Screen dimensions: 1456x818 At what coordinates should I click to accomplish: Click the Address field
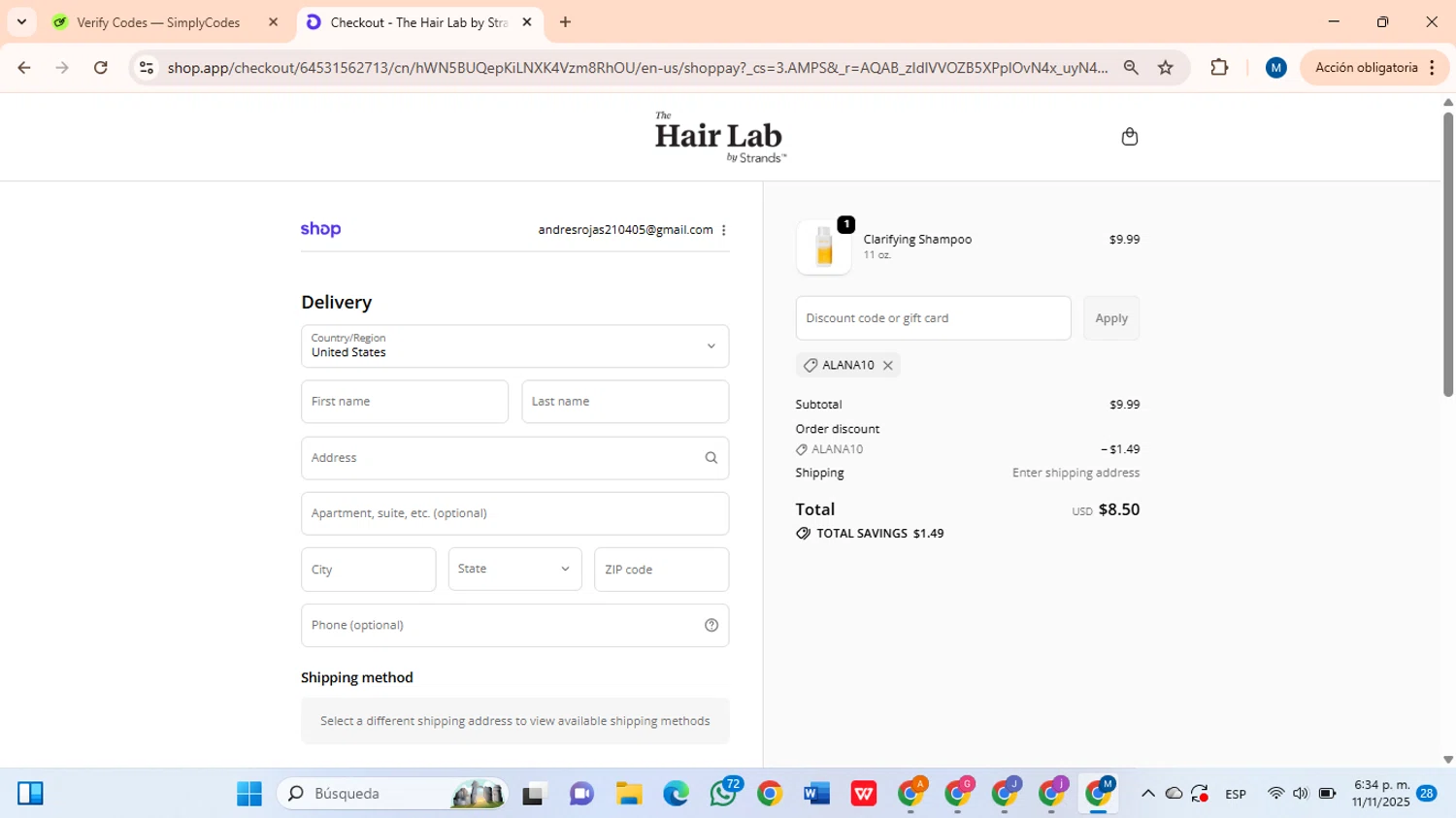point(514,458)
